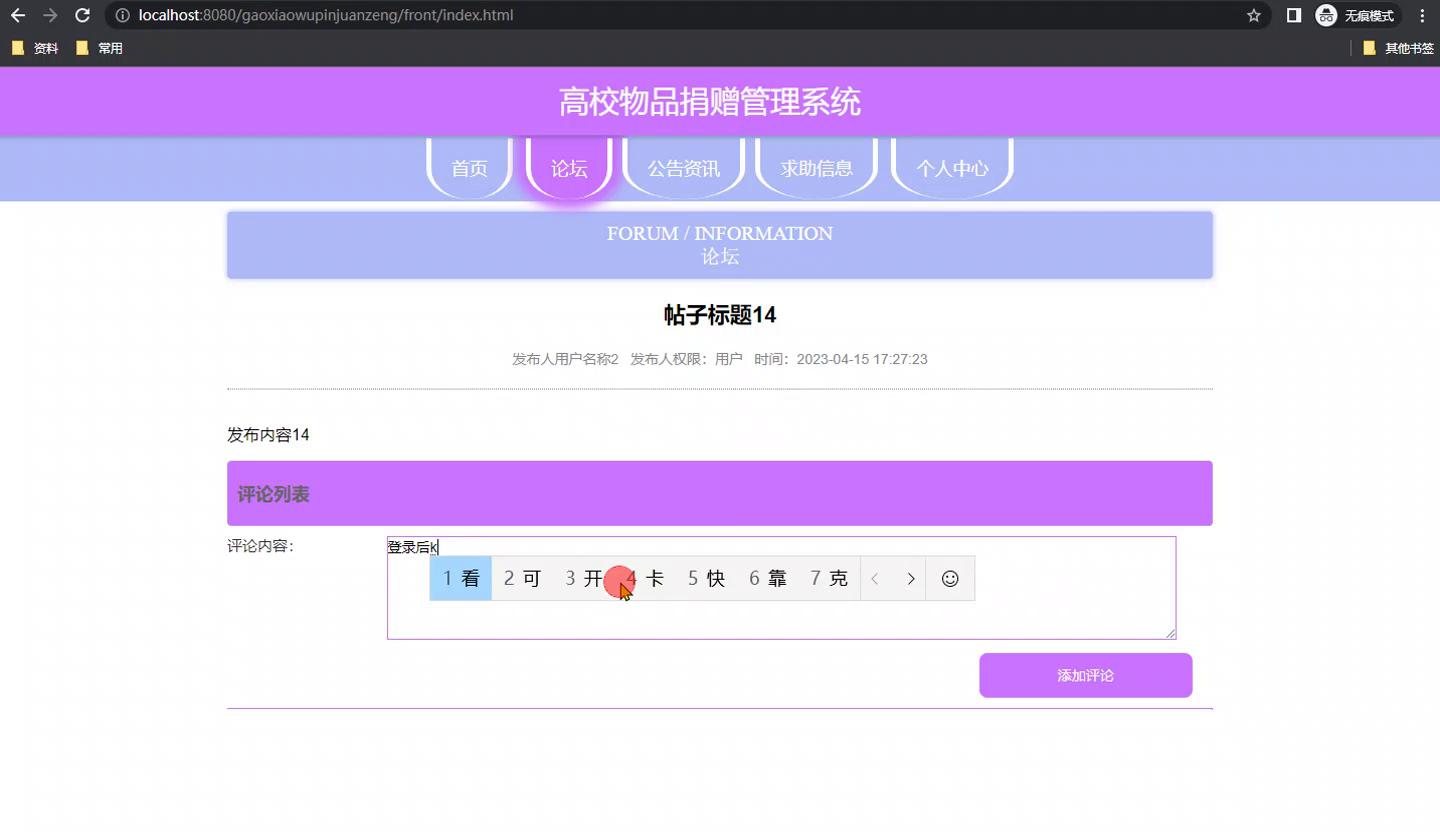
Task: Open the Chrome three-dot menu
Action: tap(1422, 16)
